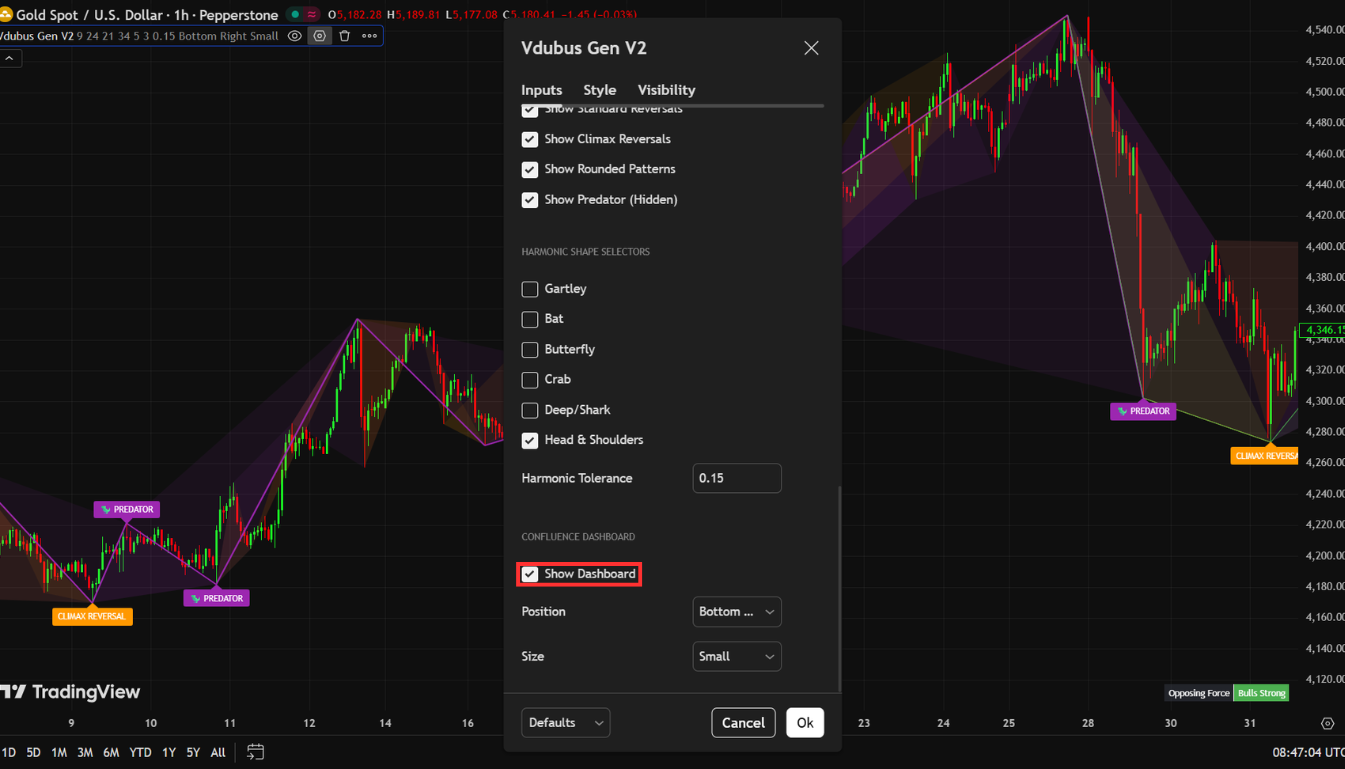Image resolution: width=1345 pixels, height=769 pixels.
Task: Open the Position dropdown
Action: click(737, 611)
